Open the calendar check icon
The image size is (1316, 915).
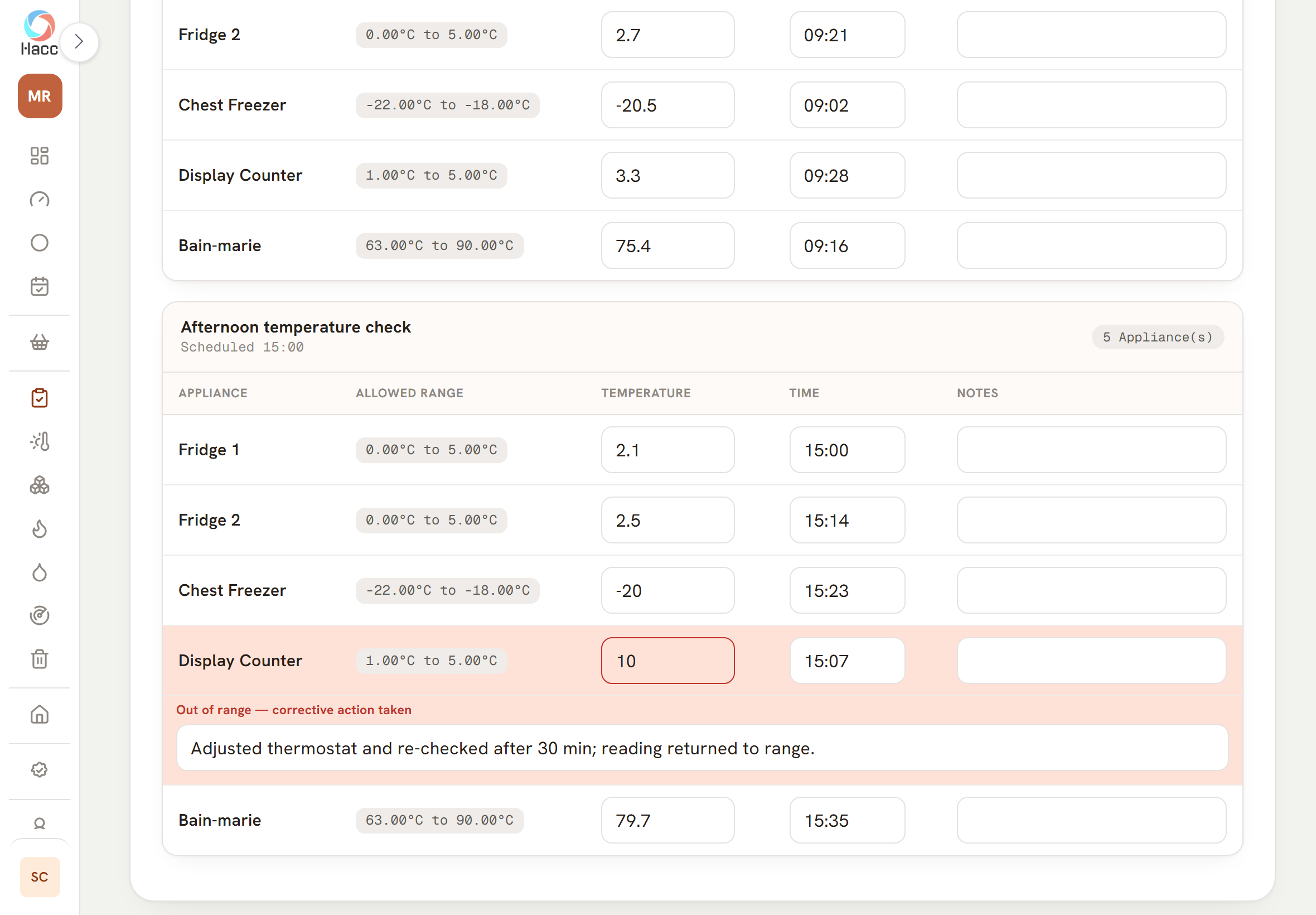40,286
